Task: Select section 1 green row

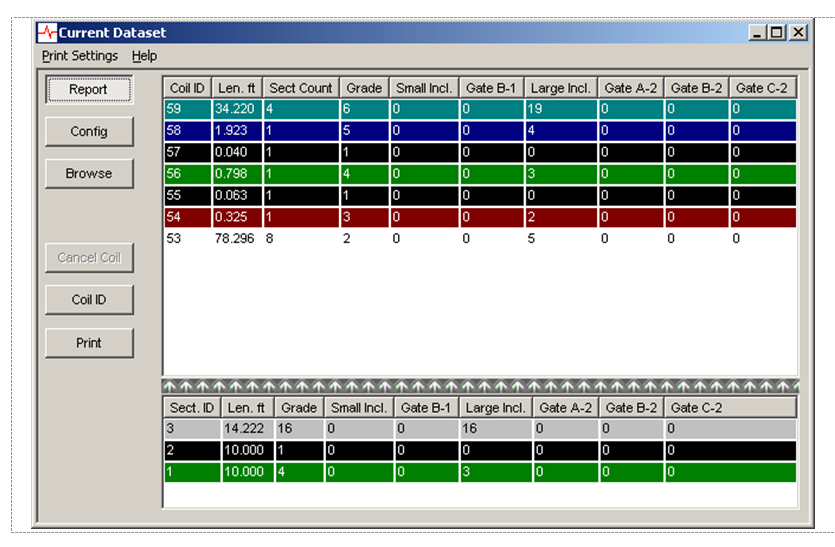Action: click(480, 471)
